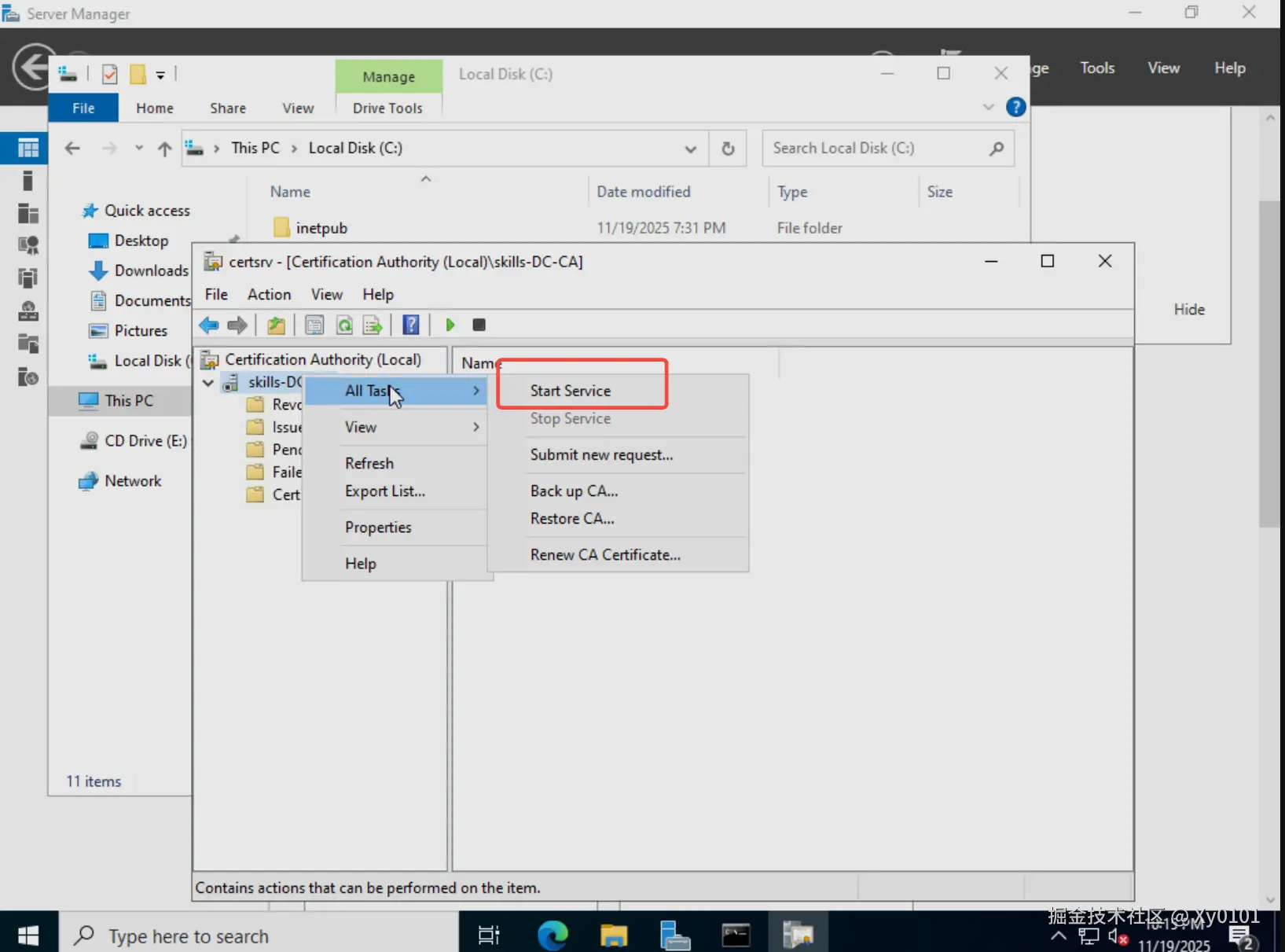Open the All Tasks context menu entry
This screenshot has height=952, width=1285.
click(x=395, y=391)
